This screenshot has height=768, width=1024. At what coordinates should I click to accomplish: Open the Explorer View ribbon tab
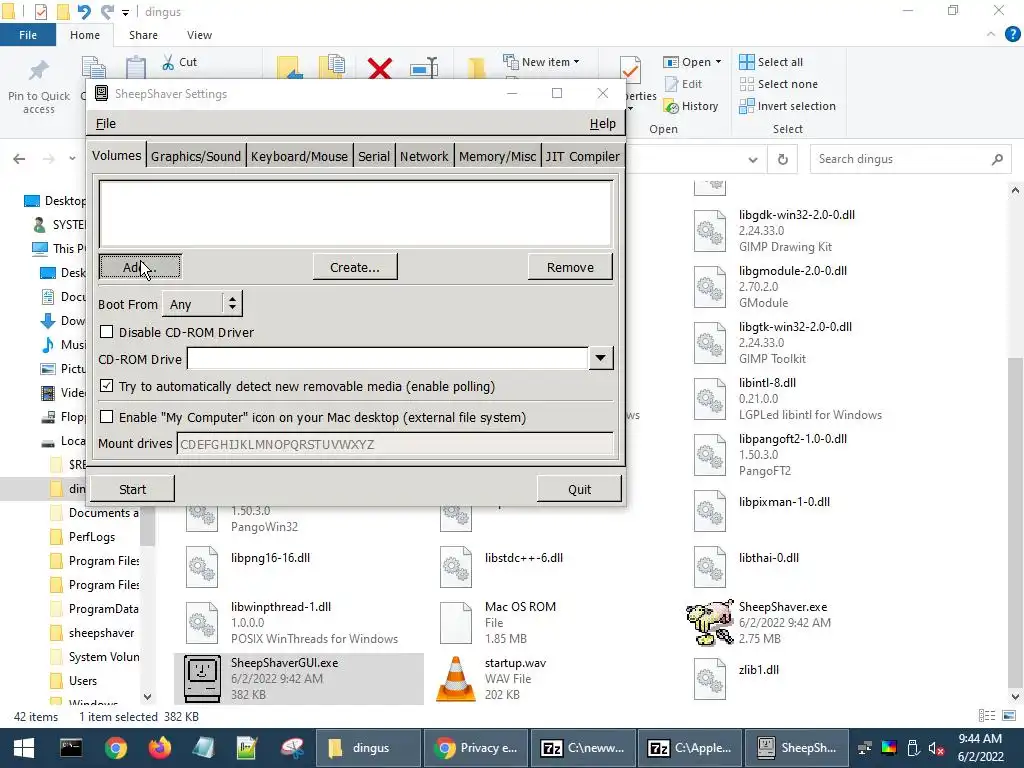199,35
